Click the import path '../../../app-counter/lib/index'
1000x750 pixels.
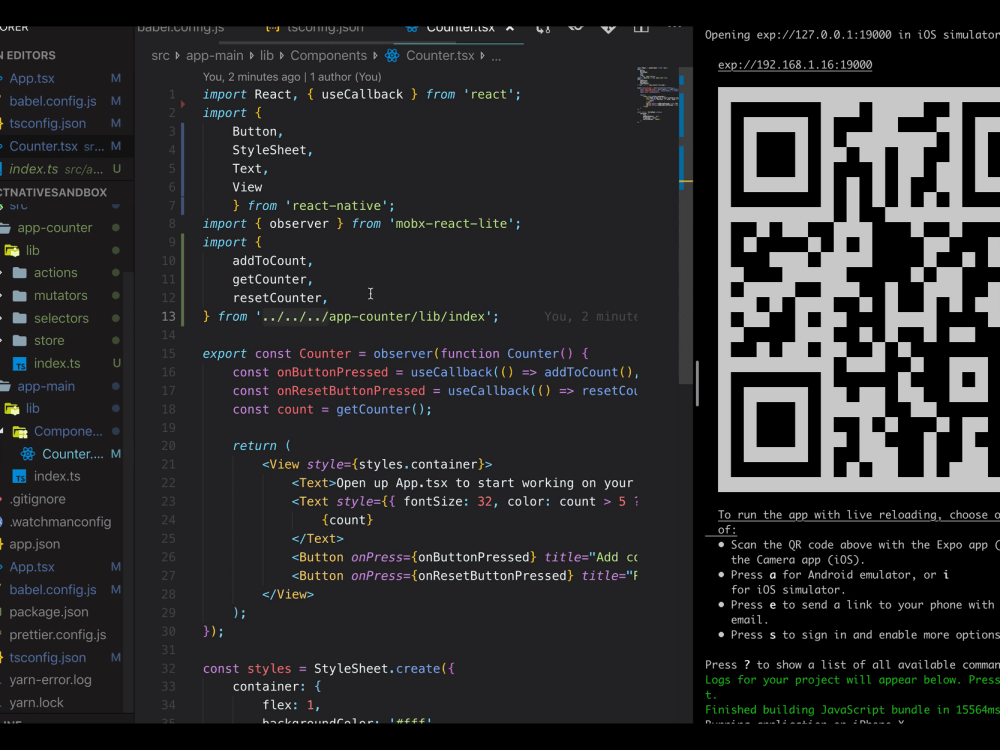(377, 316)
